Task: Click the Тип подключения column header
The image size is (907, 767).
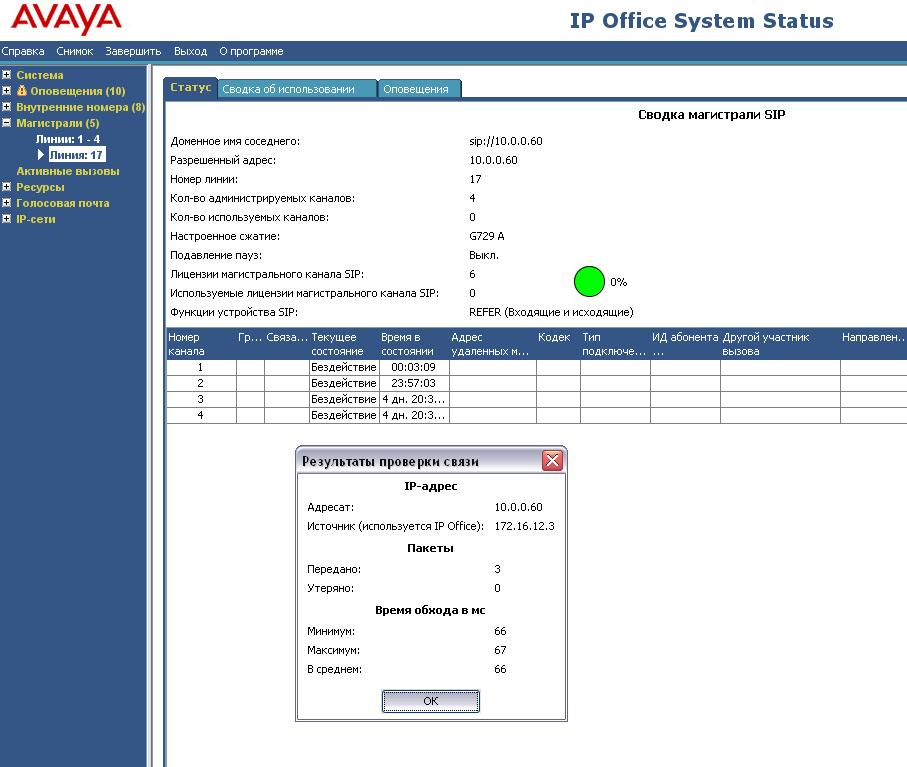Action: 615,344
